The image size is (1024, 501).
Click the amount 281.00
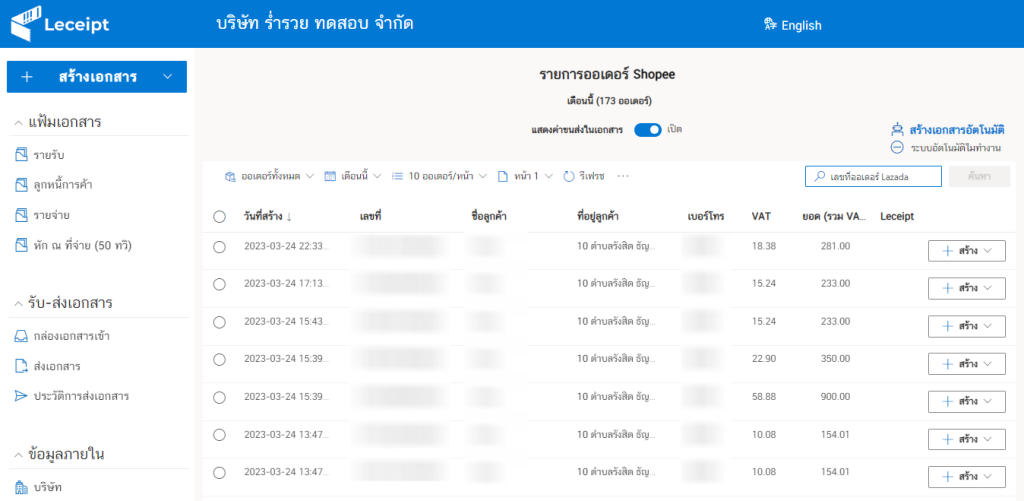(835, 246)
